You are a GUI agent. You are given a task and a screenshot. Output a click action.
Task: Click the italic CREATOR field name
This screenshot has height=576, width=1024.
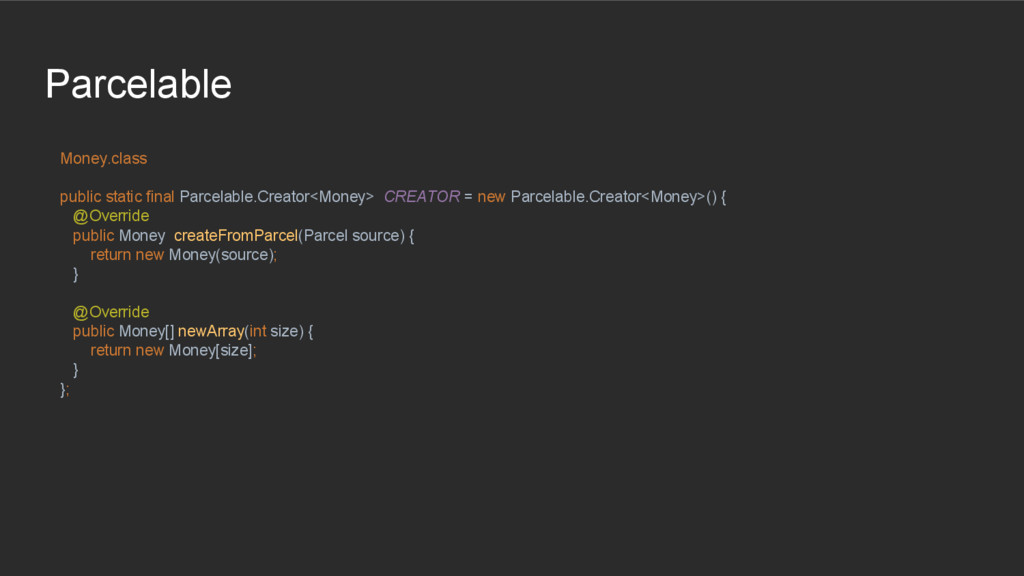(x=421, y=197)
